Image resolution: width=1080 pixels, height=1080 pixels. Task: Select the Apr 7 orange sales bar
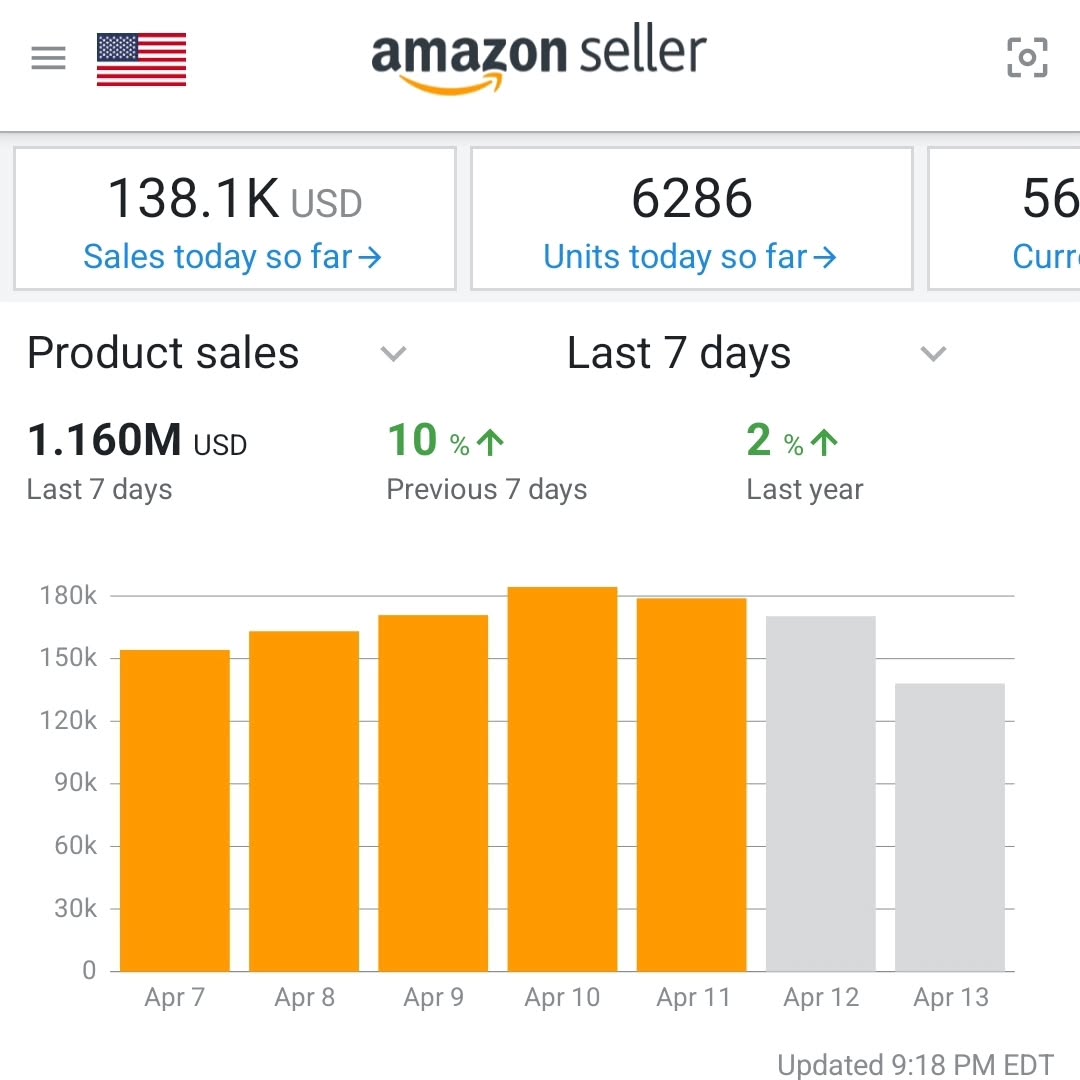pyautogui.click(x=175, y=810)
